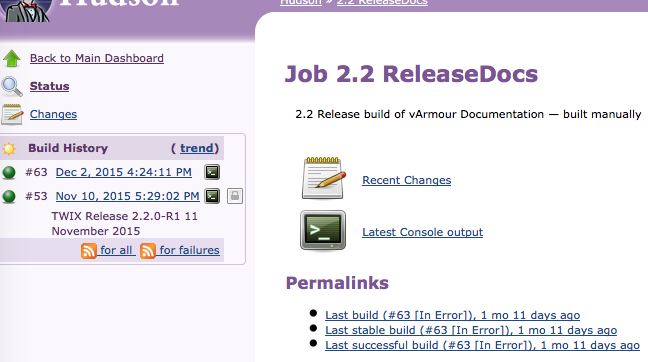Image resolution: width=648 pixels, height=362 pixels.
Task: Click build number #63 text
Action: pyautogui.click(x=36, y=172)
